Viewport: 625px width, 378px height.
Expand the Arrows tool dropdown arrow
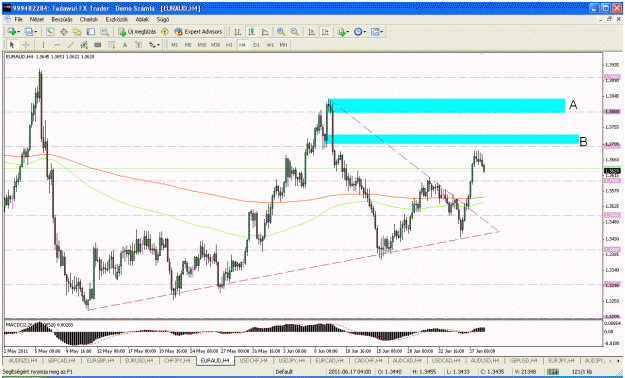point(158,45)
